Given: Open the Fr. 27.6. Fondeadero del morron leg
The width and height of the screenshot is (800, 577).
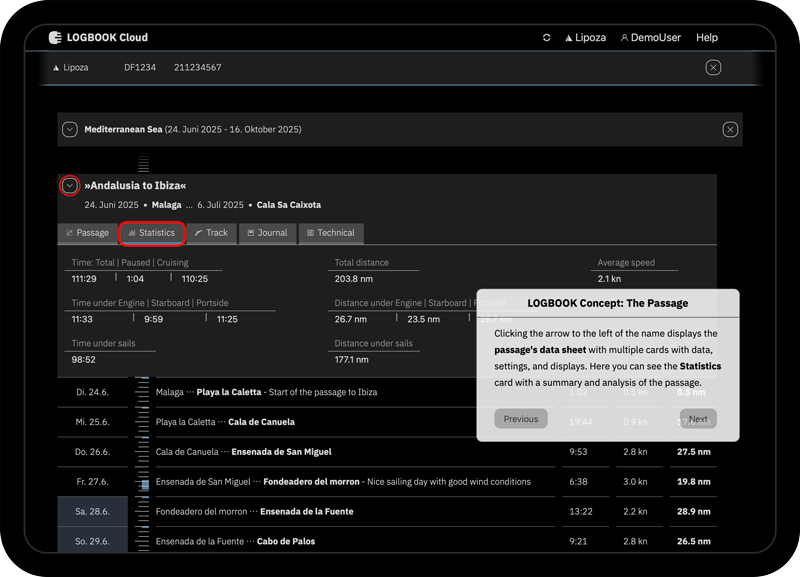Looking at the screenshot, I should click(x=343, y=481).
